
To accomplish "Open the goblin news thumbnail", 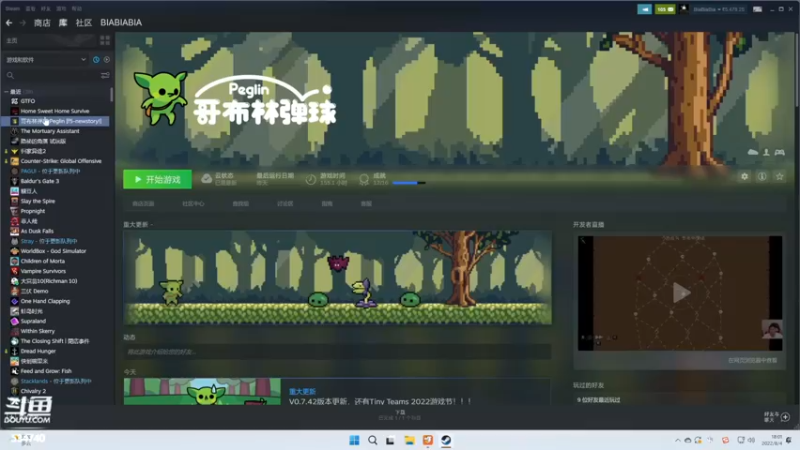I will [x=202, y=392].
